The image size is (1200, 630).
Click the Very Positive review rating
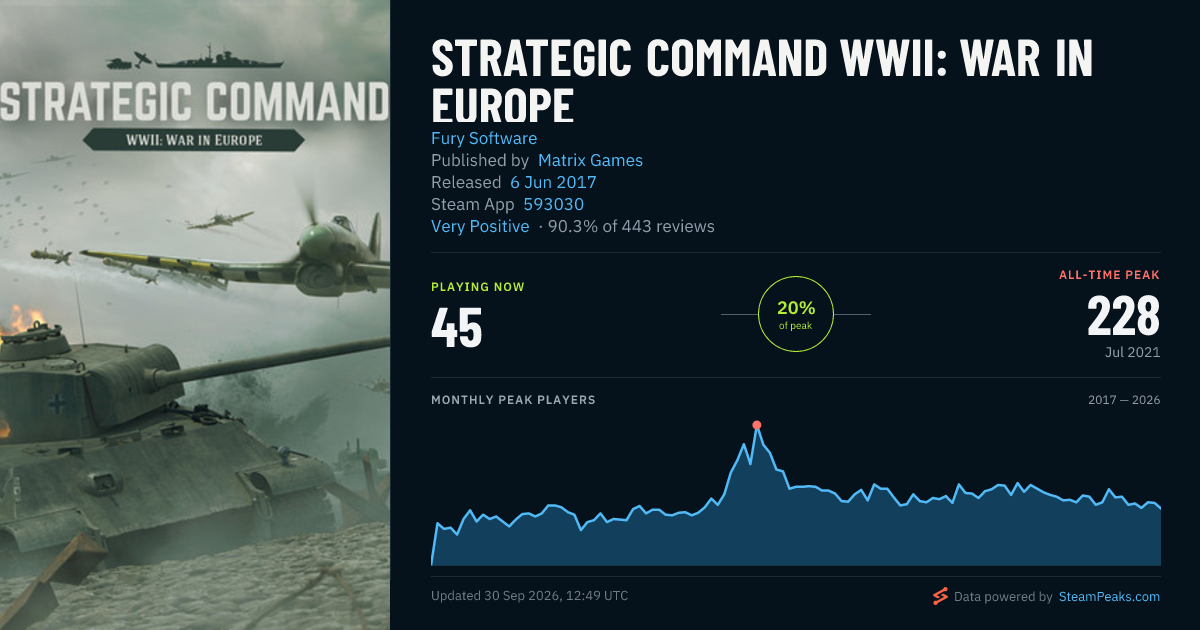(x=480, y=226)
